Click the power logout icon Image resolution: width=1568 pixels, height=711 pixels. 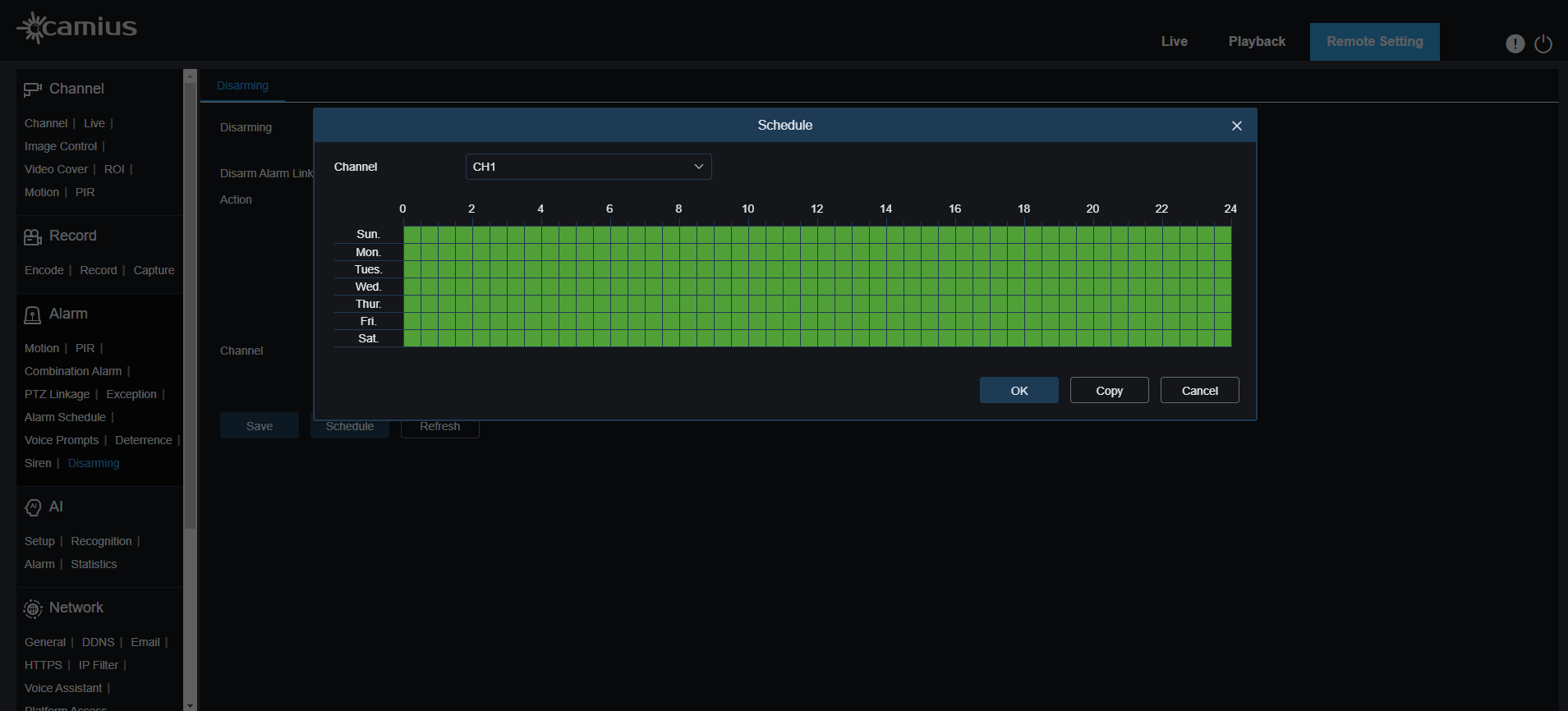click(x=1543, y=44)
